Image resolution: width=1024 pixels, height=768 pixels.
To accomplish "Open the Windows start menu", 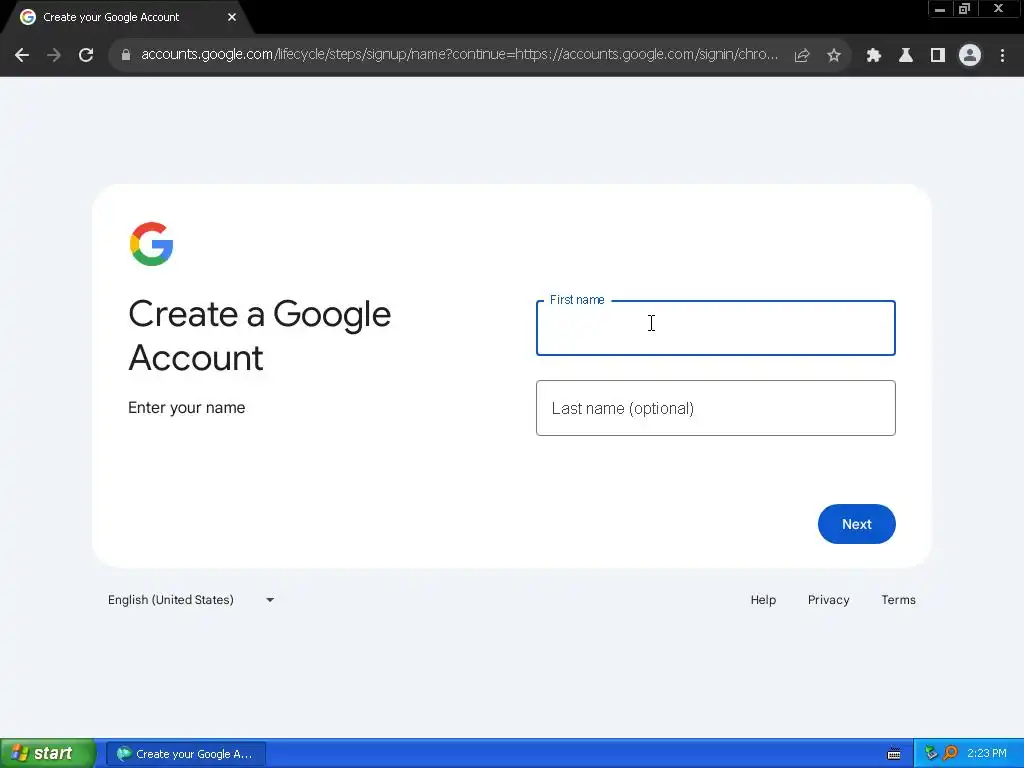I will point(47,754).
